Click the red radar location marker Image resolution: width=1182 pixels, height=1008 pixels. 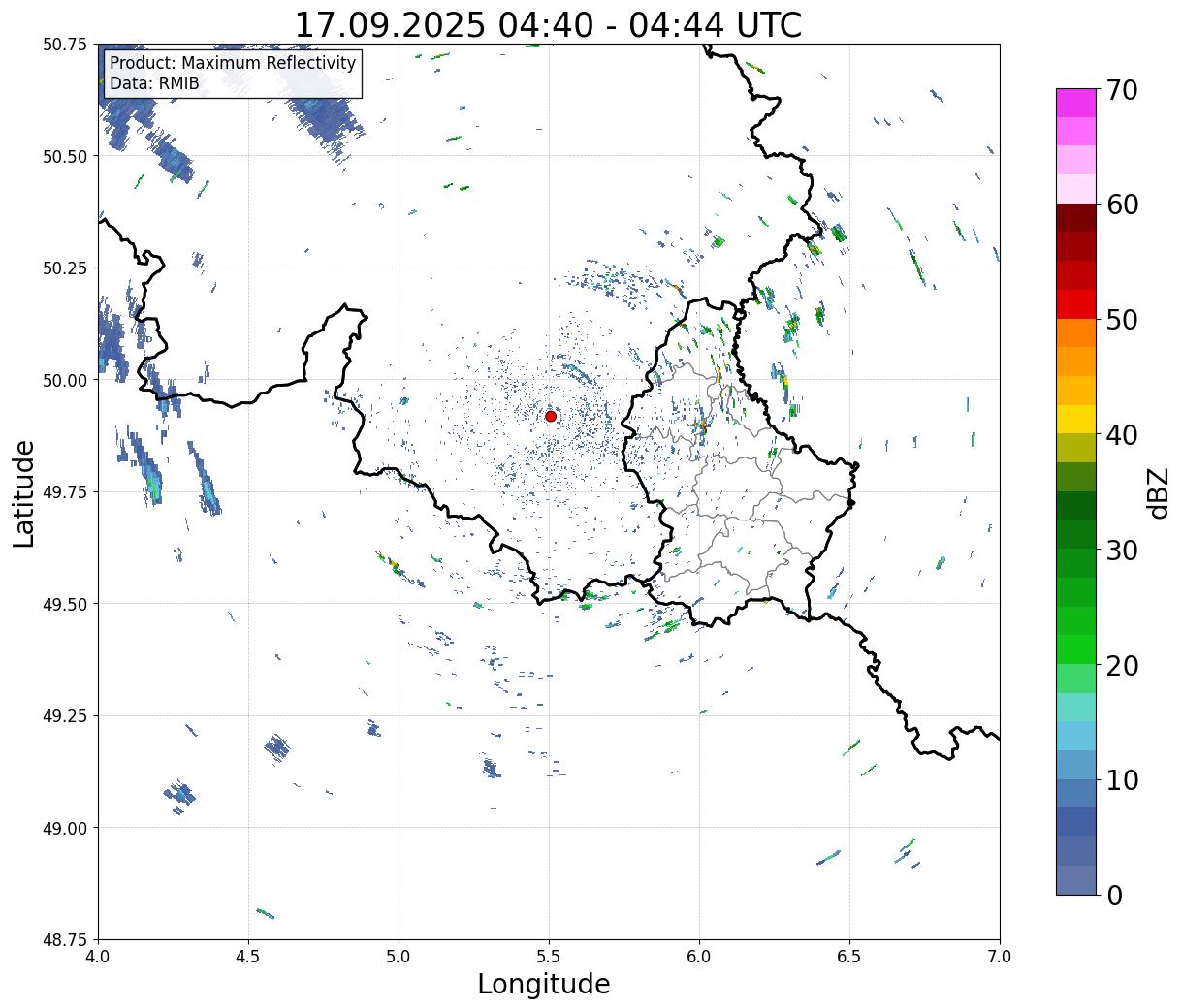(551, 416)
